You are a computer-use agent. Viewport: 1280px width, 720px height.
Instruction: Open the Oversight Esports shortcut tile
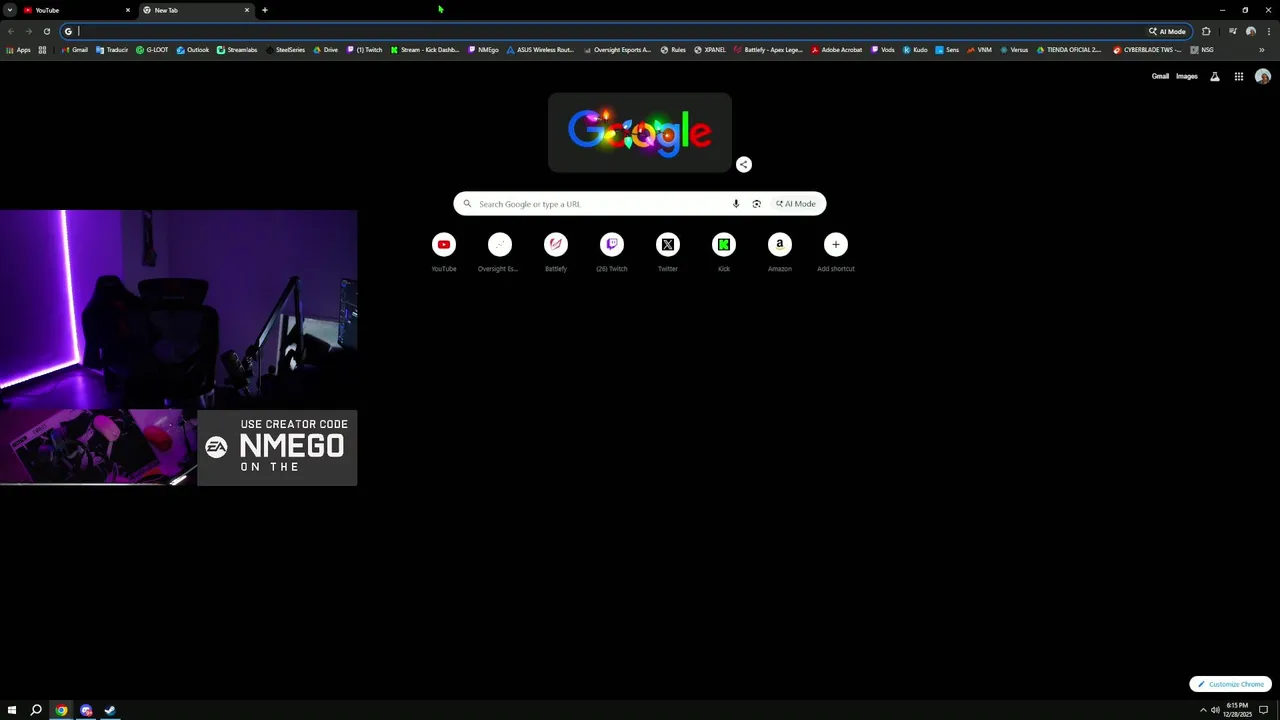coord(500,252)
